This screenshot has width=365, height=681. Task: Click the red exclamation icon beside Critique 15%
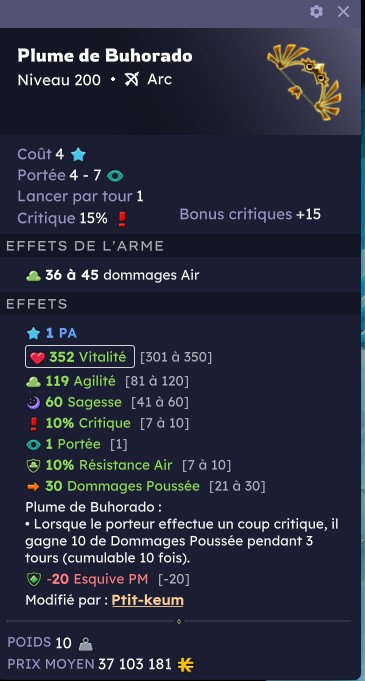coord(122,219)
